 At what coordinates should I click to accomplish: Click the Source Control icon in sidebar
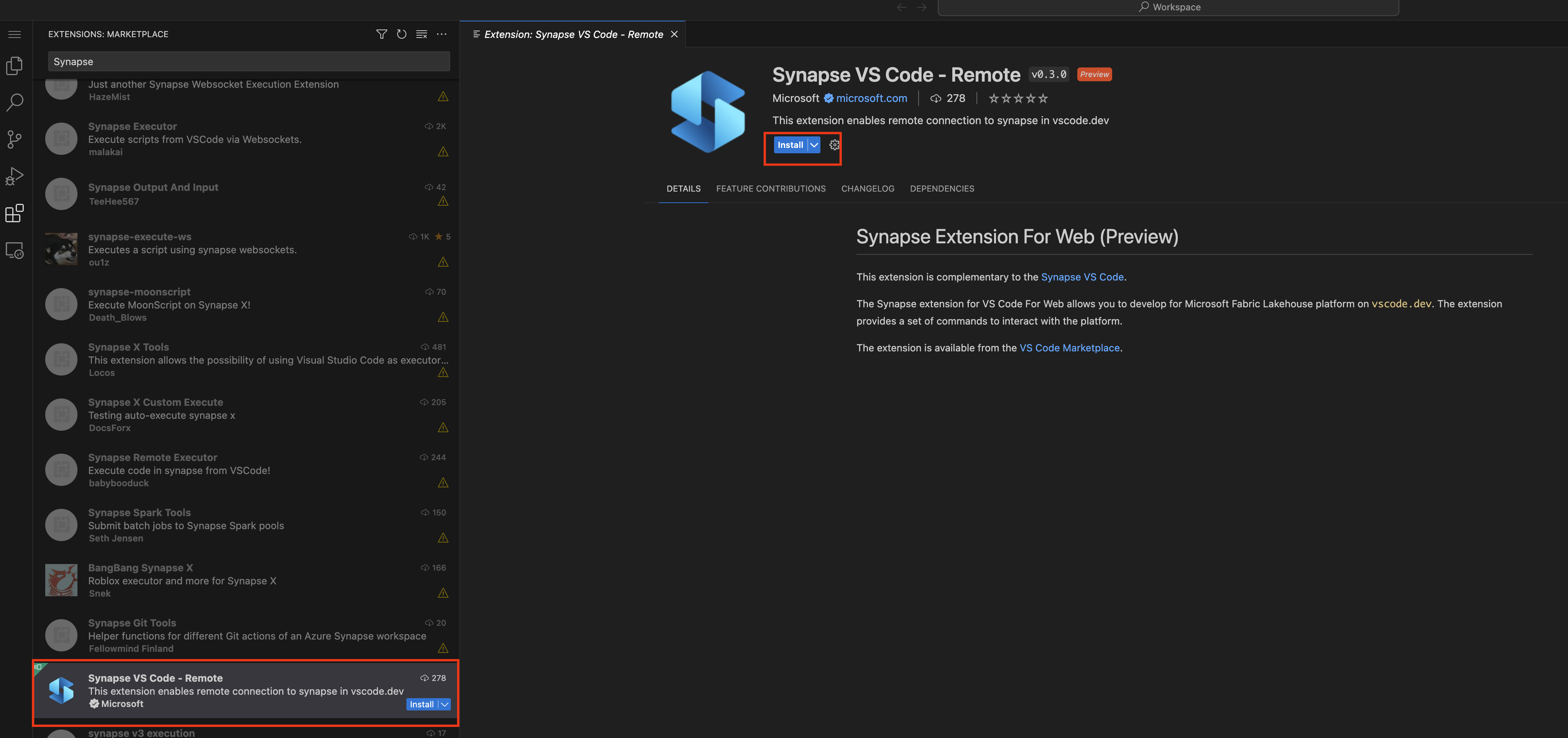click(15, 139)
